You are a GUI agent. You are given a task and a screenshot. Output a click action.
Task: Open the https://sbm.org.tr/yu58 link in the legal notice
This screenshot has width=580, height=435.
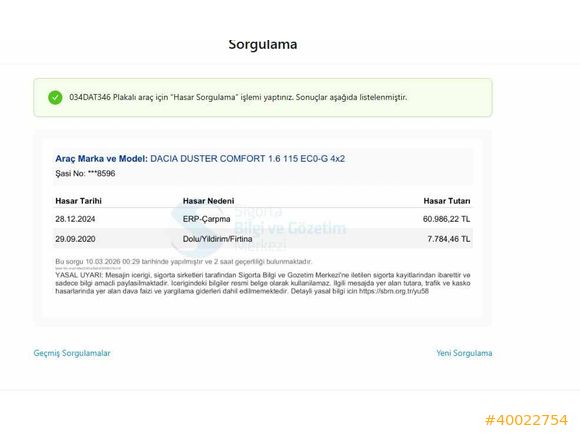[x=394, y=291]
